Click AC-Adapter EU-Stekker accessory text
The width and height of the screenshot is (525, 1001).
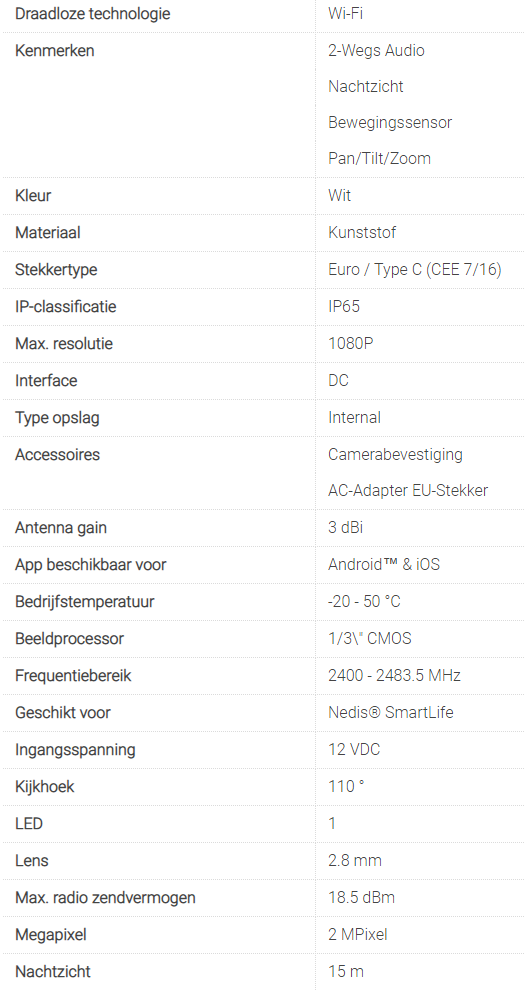408,491
